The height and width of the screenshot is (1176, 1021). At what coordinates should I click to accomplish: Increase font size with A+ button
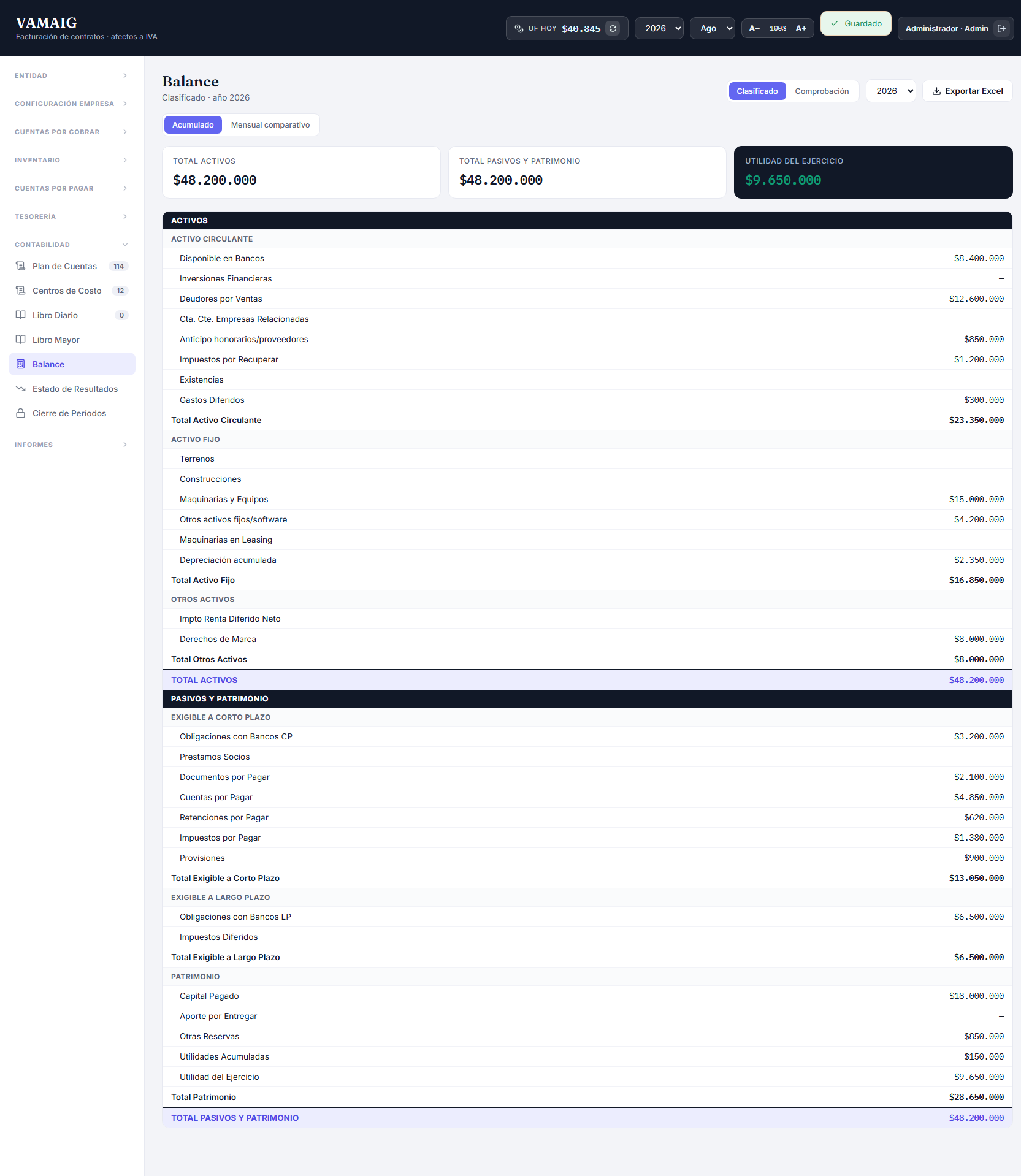[x=801, y=28]
